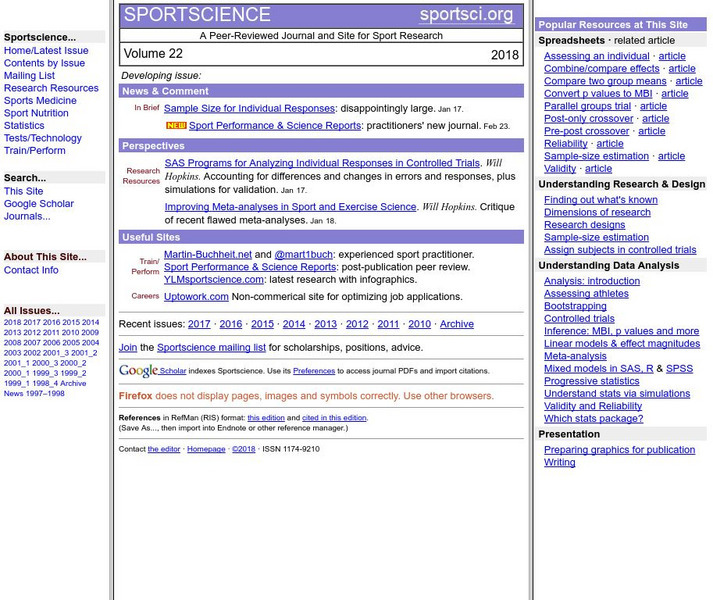Image resolution: width=713 pixels, height=600 pixels.
Task: Visit YLMsportscience.com link
Action: tap(214, 280)
